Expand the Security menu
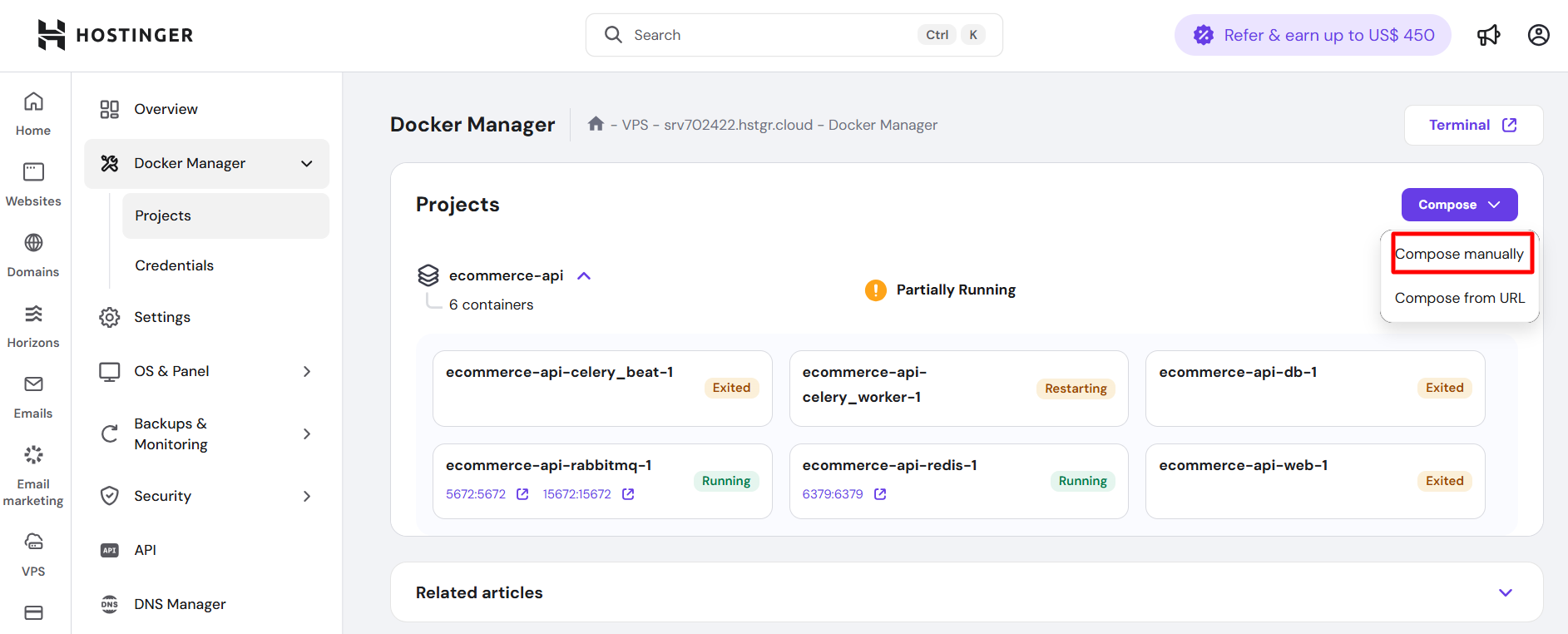 [307, 496]
